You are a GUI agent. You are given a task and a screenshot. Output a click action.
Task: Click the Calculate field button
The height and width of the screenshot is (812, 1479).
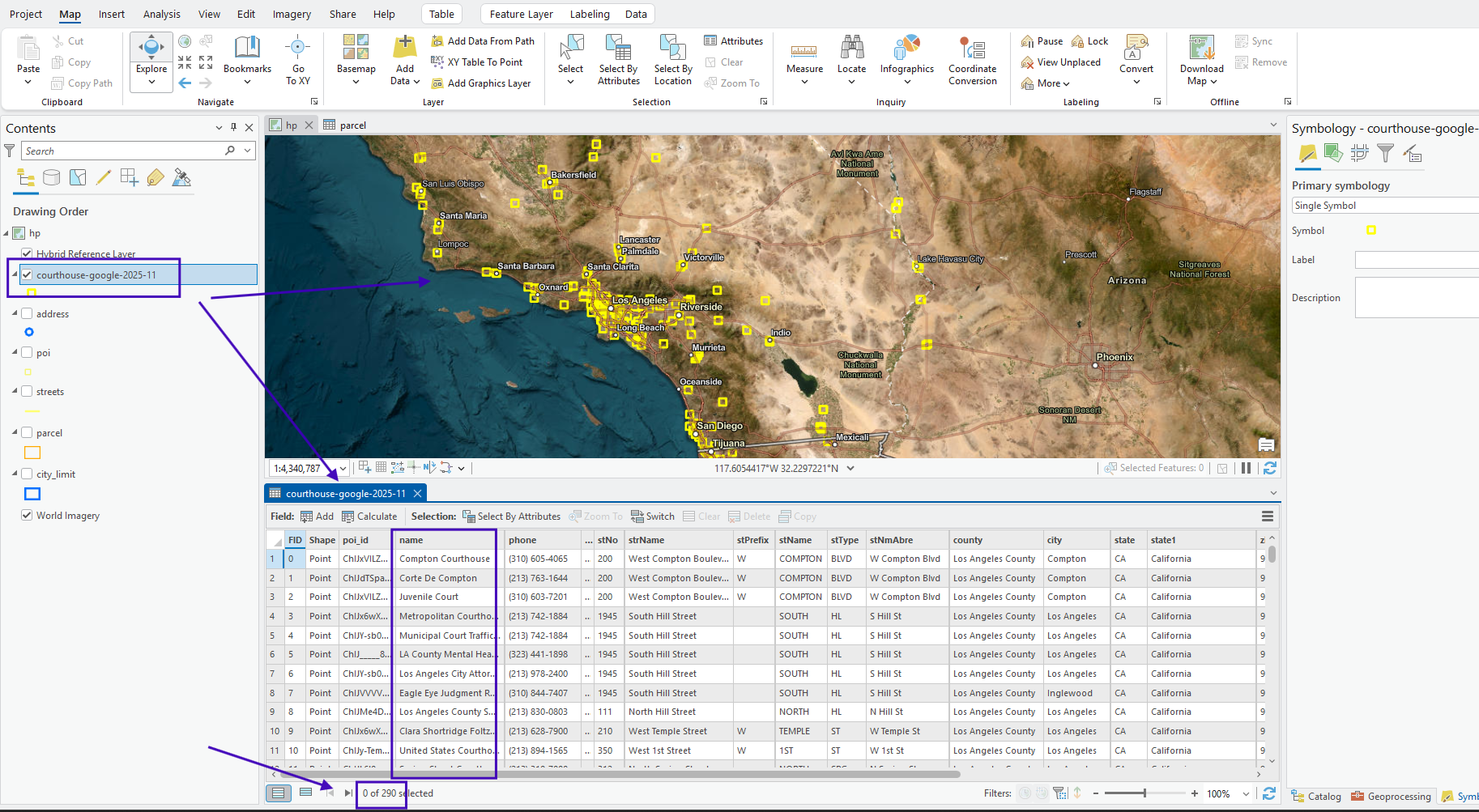point(369,517)
